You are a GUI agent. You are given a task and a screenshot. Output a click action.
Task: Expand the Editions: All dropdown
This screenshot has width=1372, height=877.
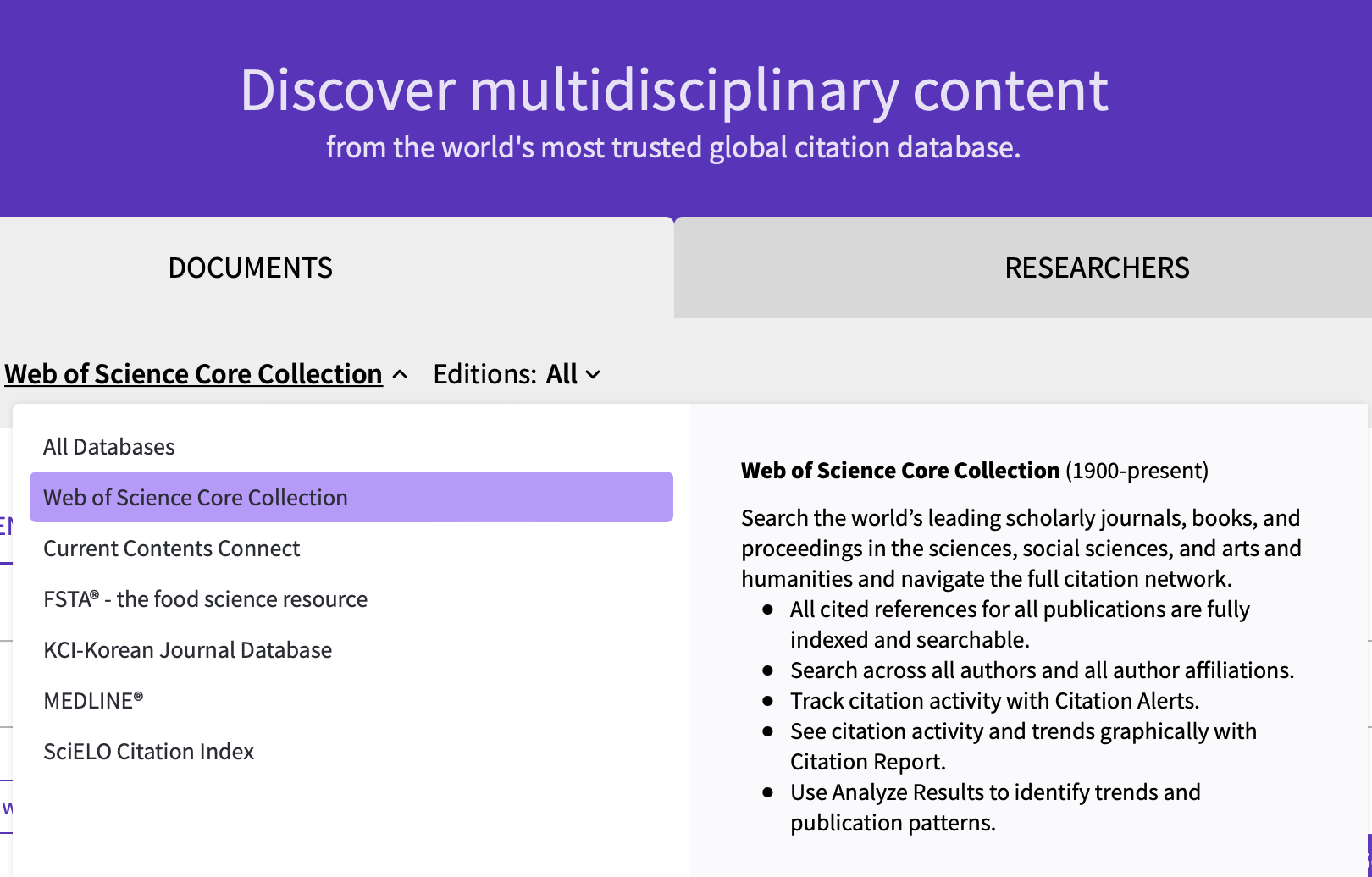[x=515, y=374]
